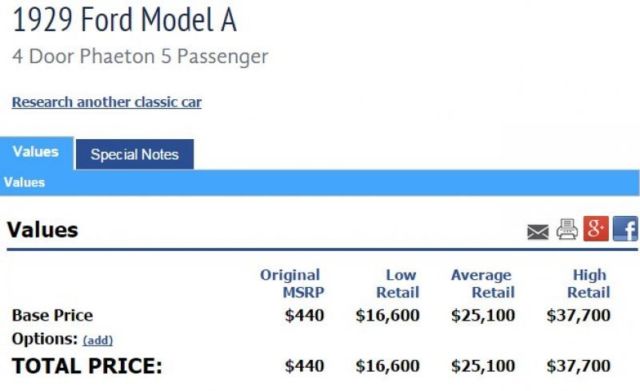The width and height of the screenshot is (640, 391).
Task: Share values via the Facebook icon
Action: click(x=625, y=229)
